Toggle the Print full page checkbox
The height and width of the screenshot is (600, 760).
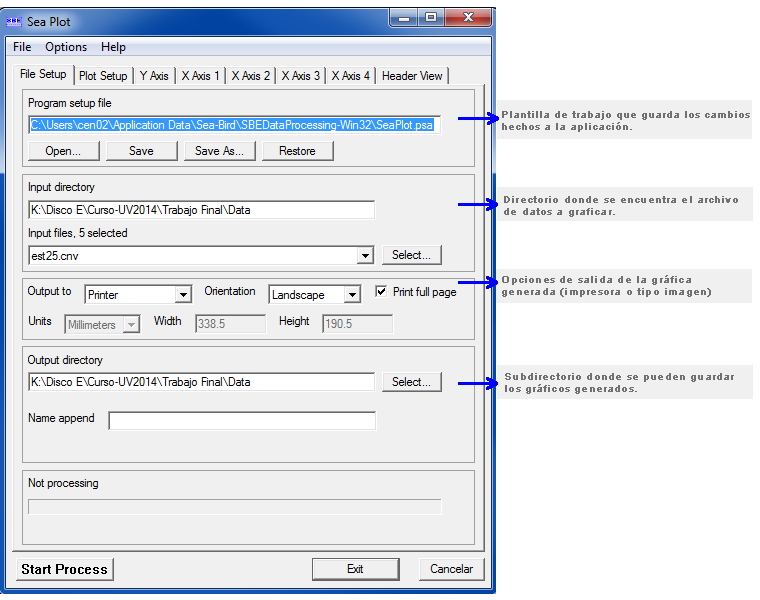[x=382, y=292]
